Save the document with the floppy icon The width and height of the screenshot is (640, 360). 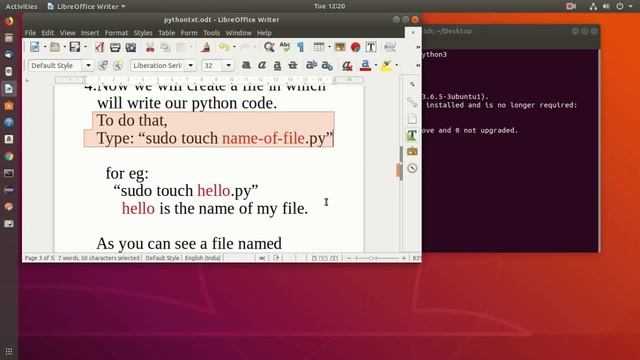(75, 47)
